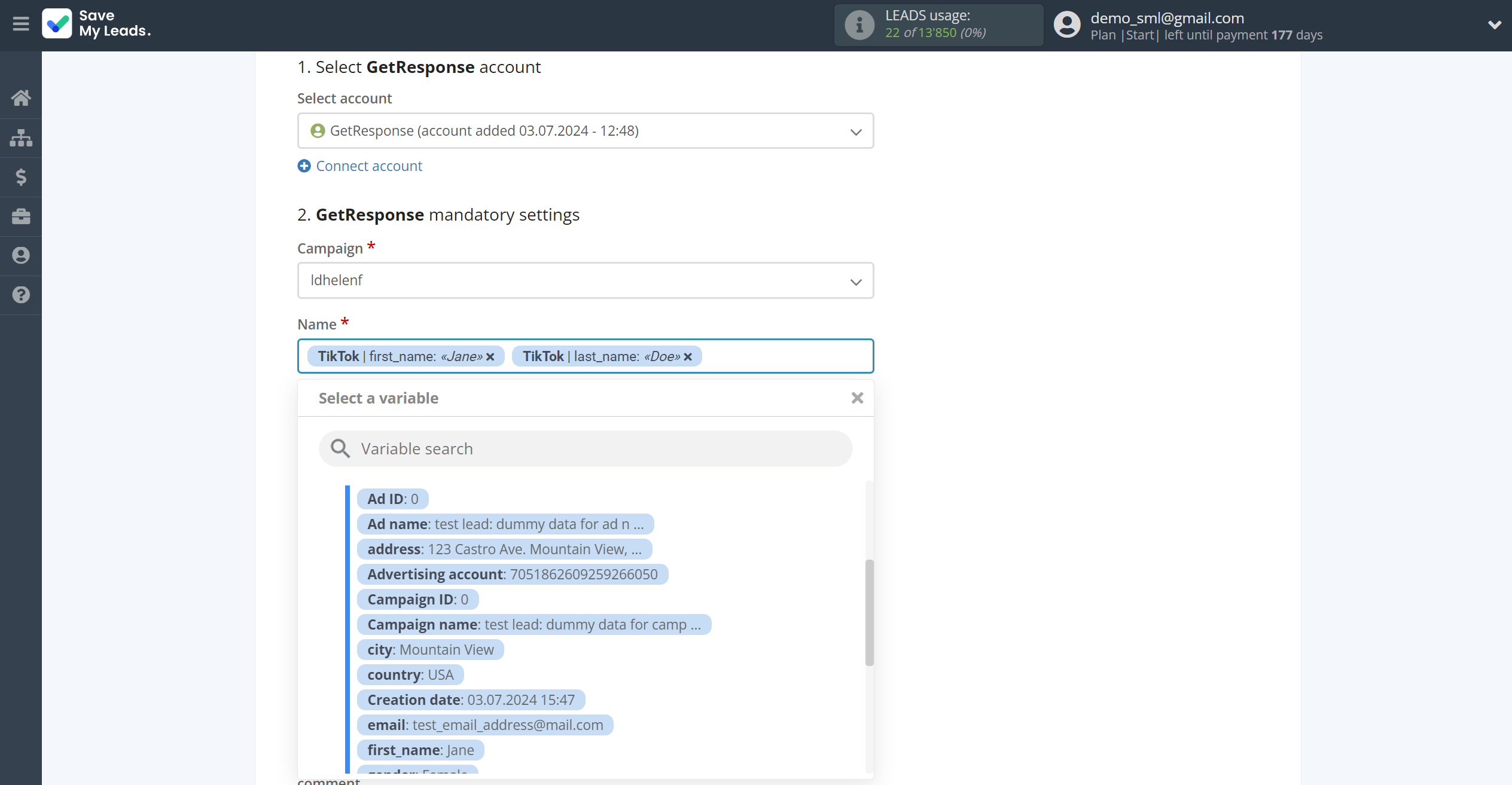Open the user profile sidebar icon
The width and height of the screenshot is (1512, 785).
(x=21, y=255)
